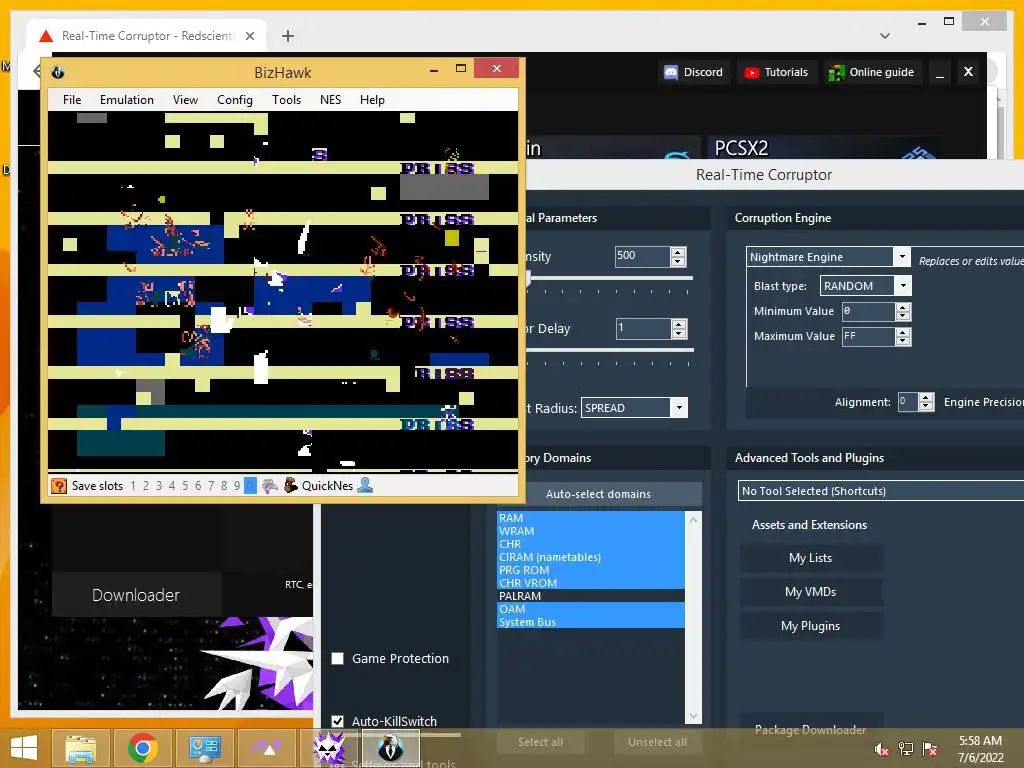Click the Maximum Value field showing FF

(x=869, y=336)
